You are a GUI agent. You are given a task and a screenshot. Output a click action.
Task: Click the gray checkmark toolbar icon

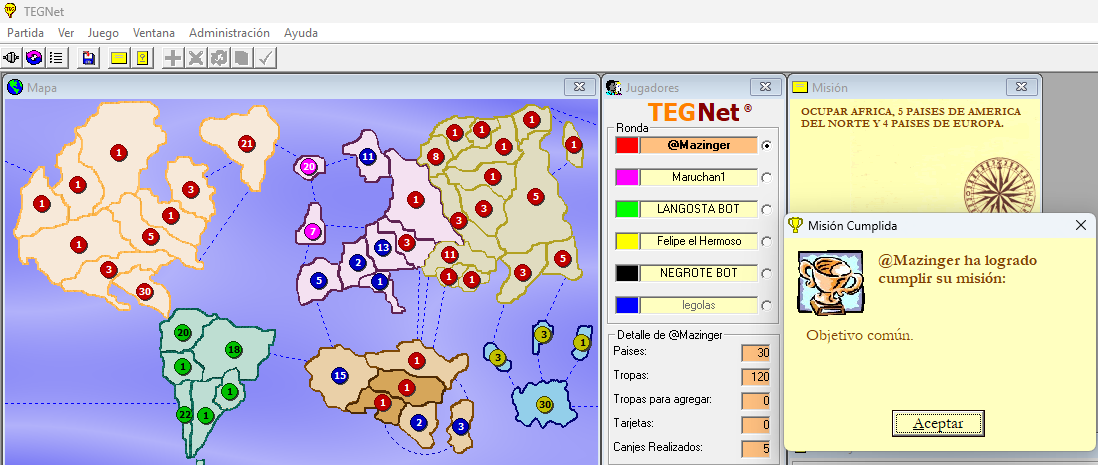tap(265, 58)
